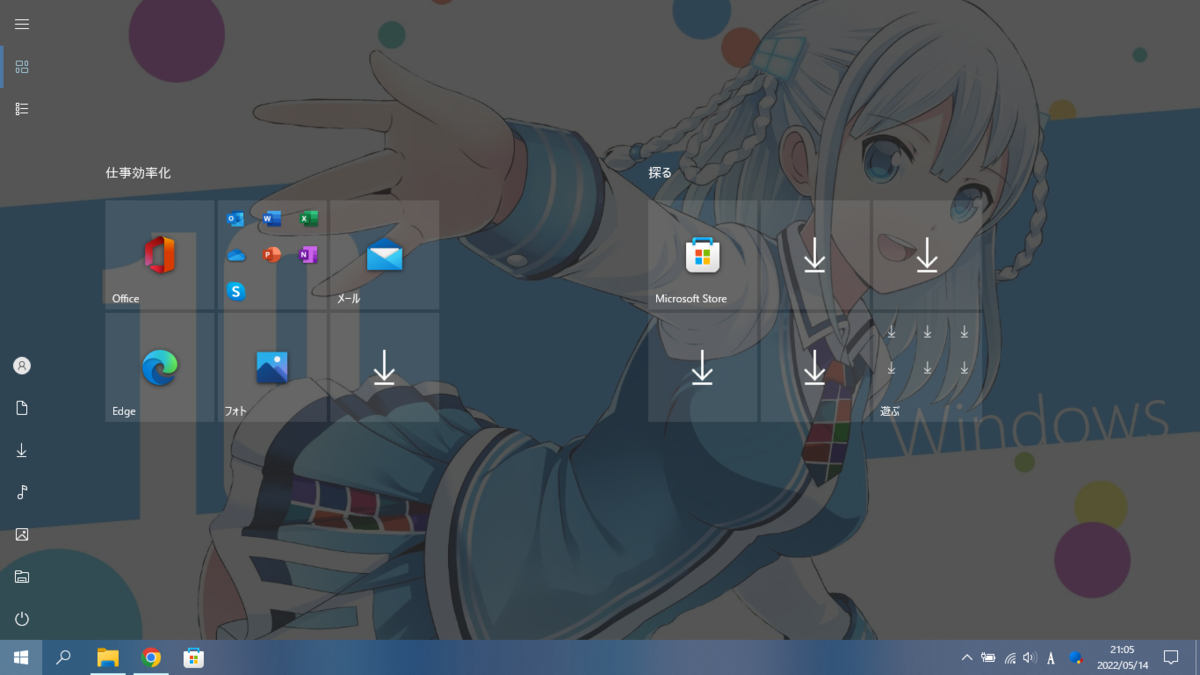This screenshot has width=1200, height=675.
Task: Launch Excel from the Office folder tile
Action: (308, 219)
